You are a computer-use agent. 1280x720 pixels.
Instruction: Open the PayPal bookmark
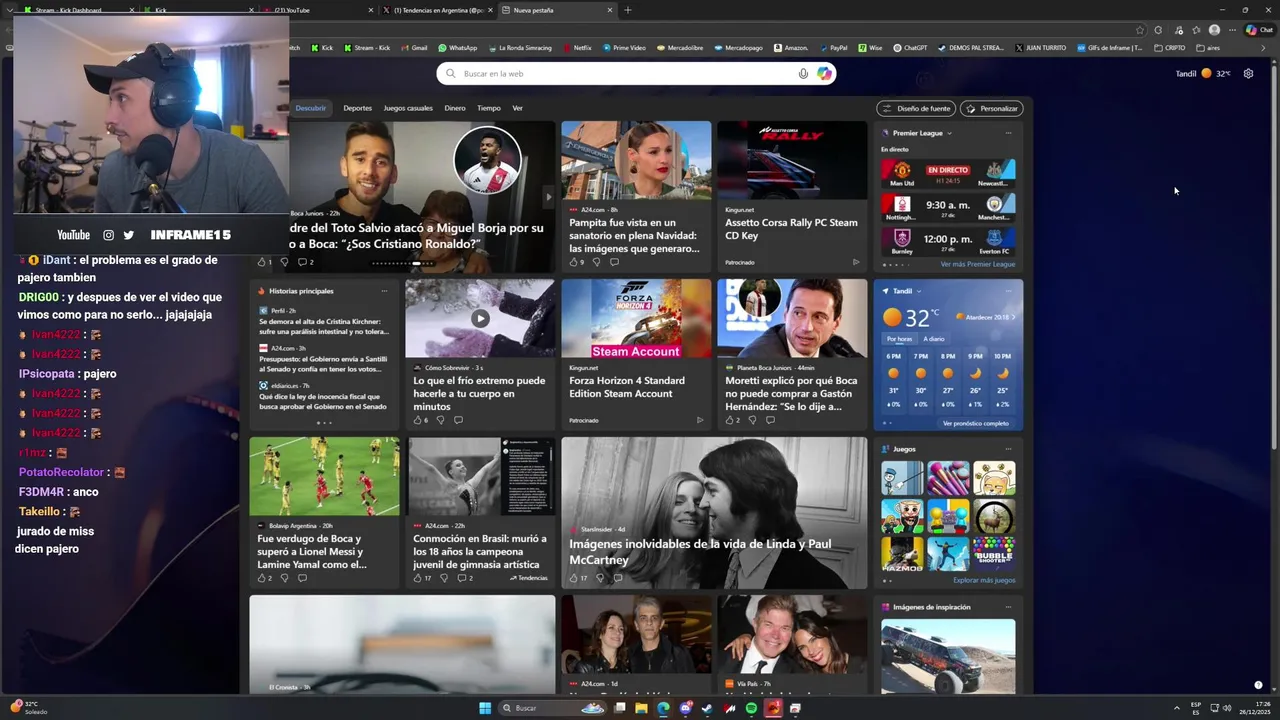coord(833,48)
